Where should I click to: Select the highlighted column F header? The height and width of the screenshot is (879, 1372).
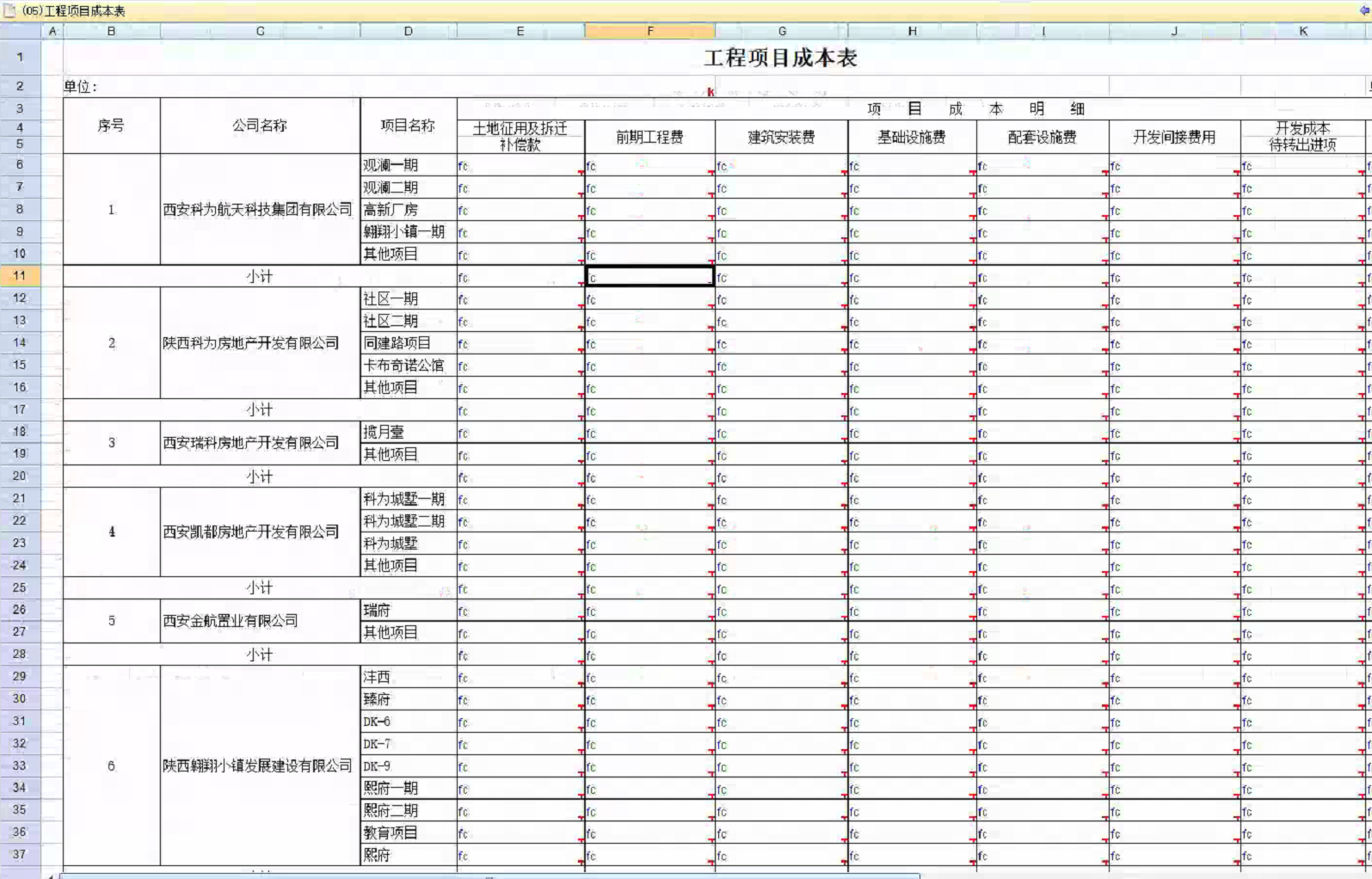point(650,31)
